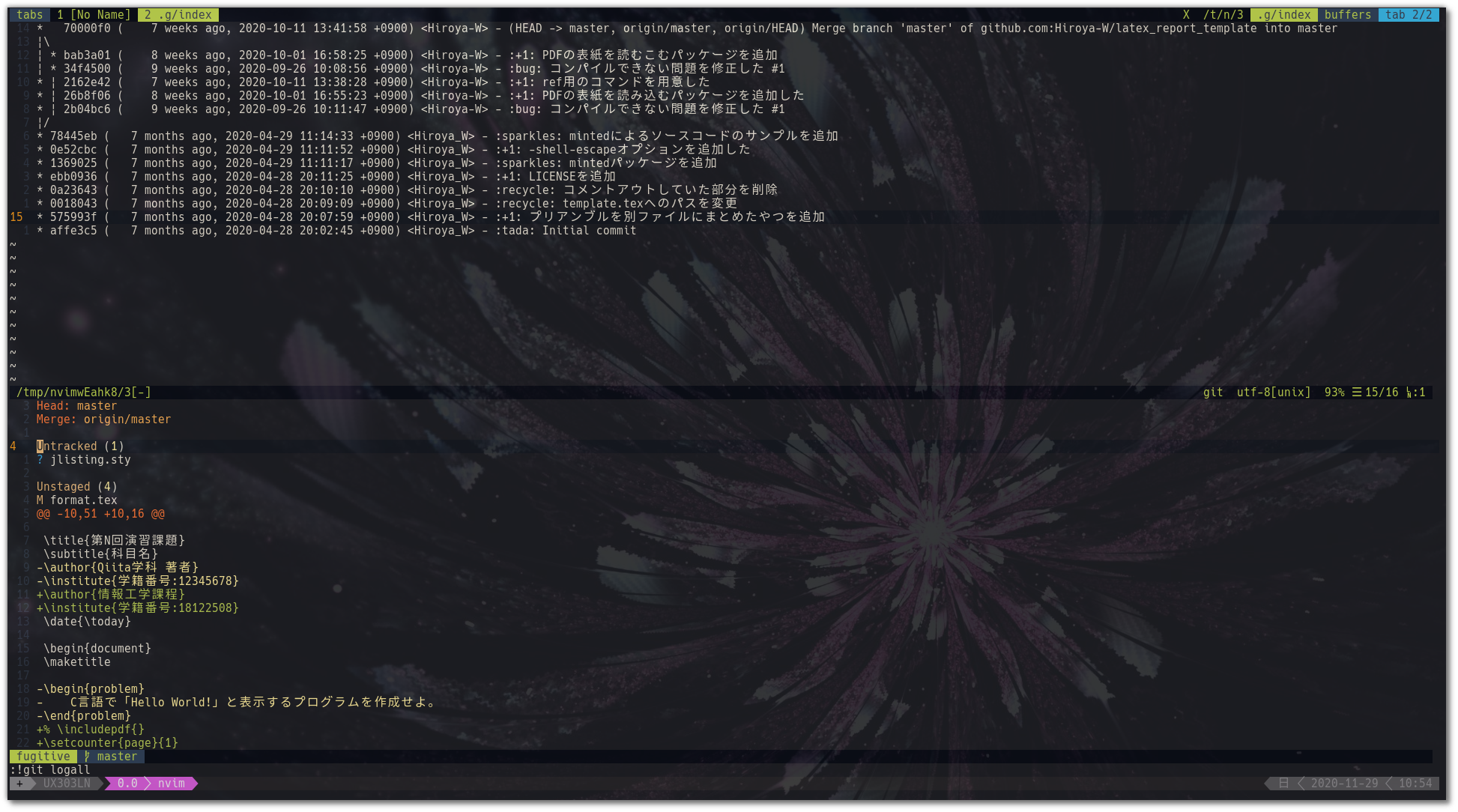The height and width of the screenshot is (812, 1458).
Task: Click 'Merge: origin/master' line
Action: click(x=103, y=419)
